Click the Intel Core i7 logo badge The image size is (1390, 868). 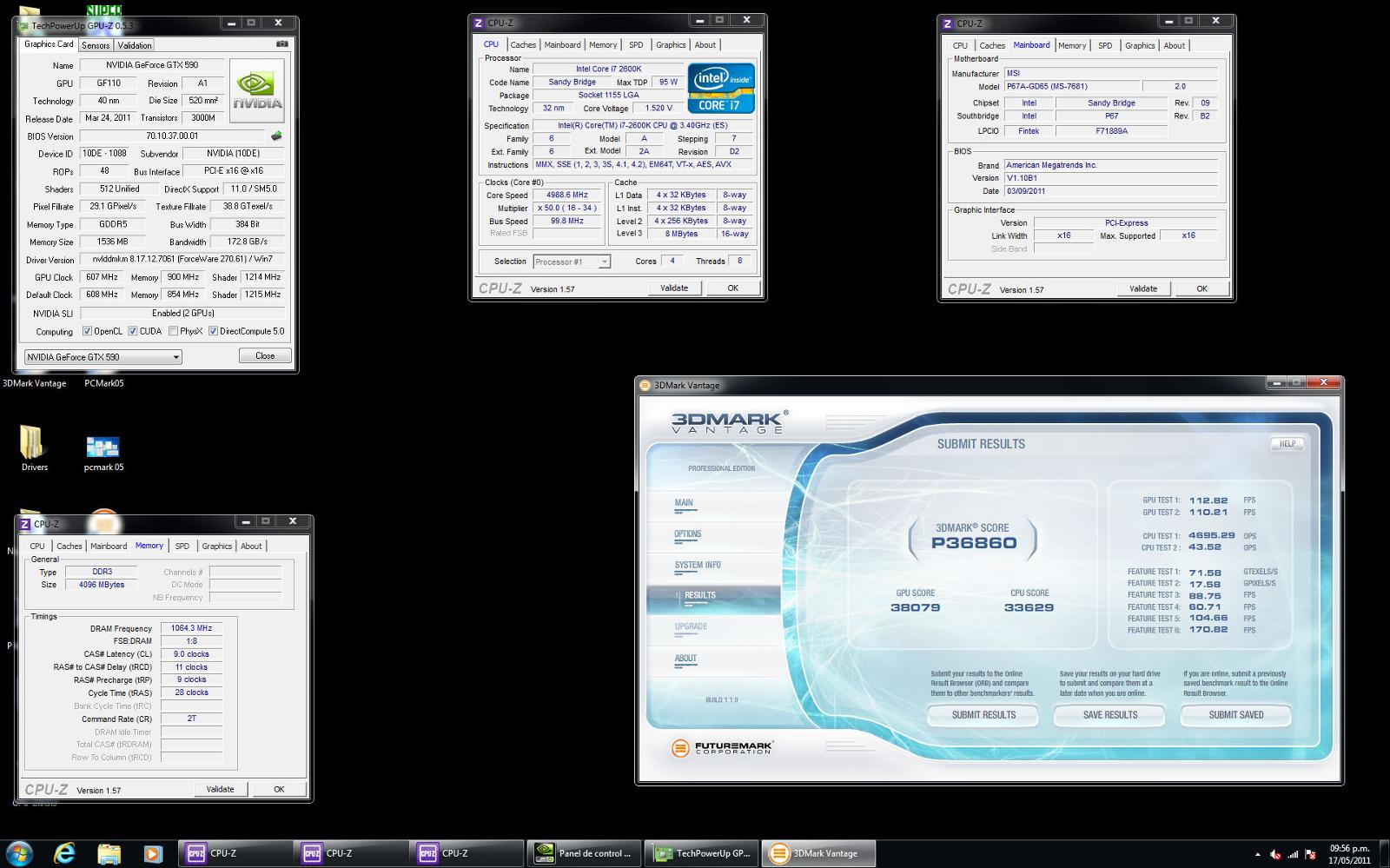tap(721, 88)
